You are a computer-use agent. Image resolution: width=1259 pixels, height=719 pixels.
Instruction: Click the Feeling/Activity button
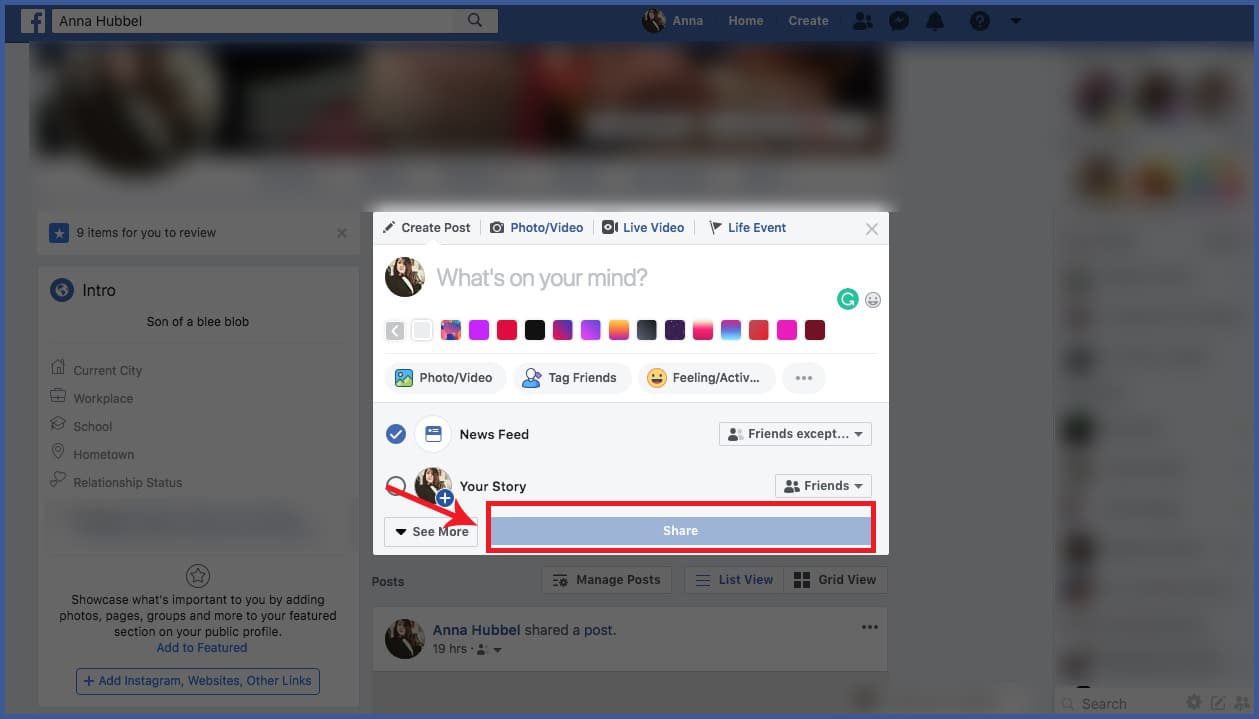tap(707, 378)
